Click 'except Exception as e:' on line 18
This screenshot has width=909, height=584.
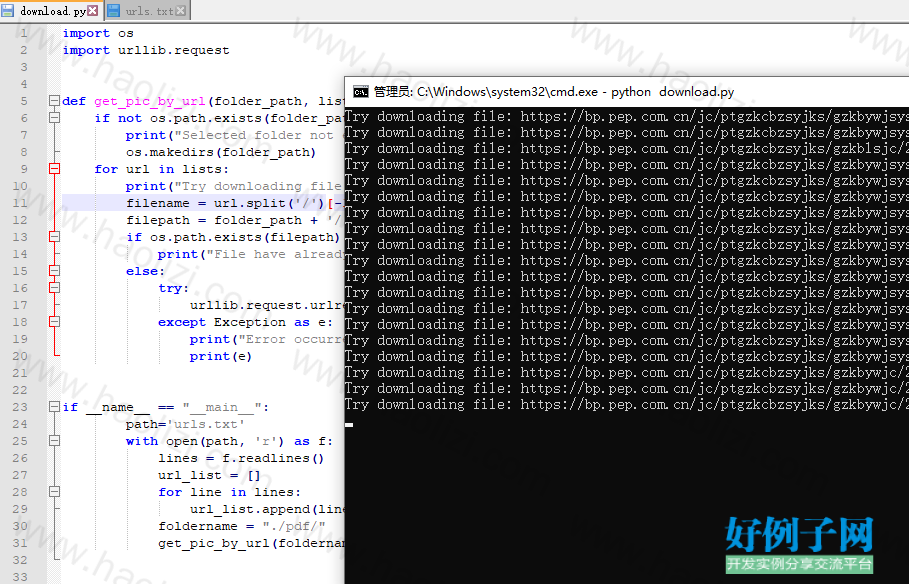point(245,322)
